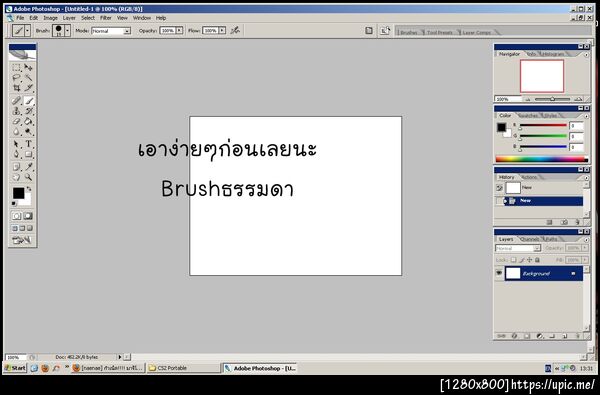
Task: Reset default colors icon in toolbox
Action: coord(15,204)
